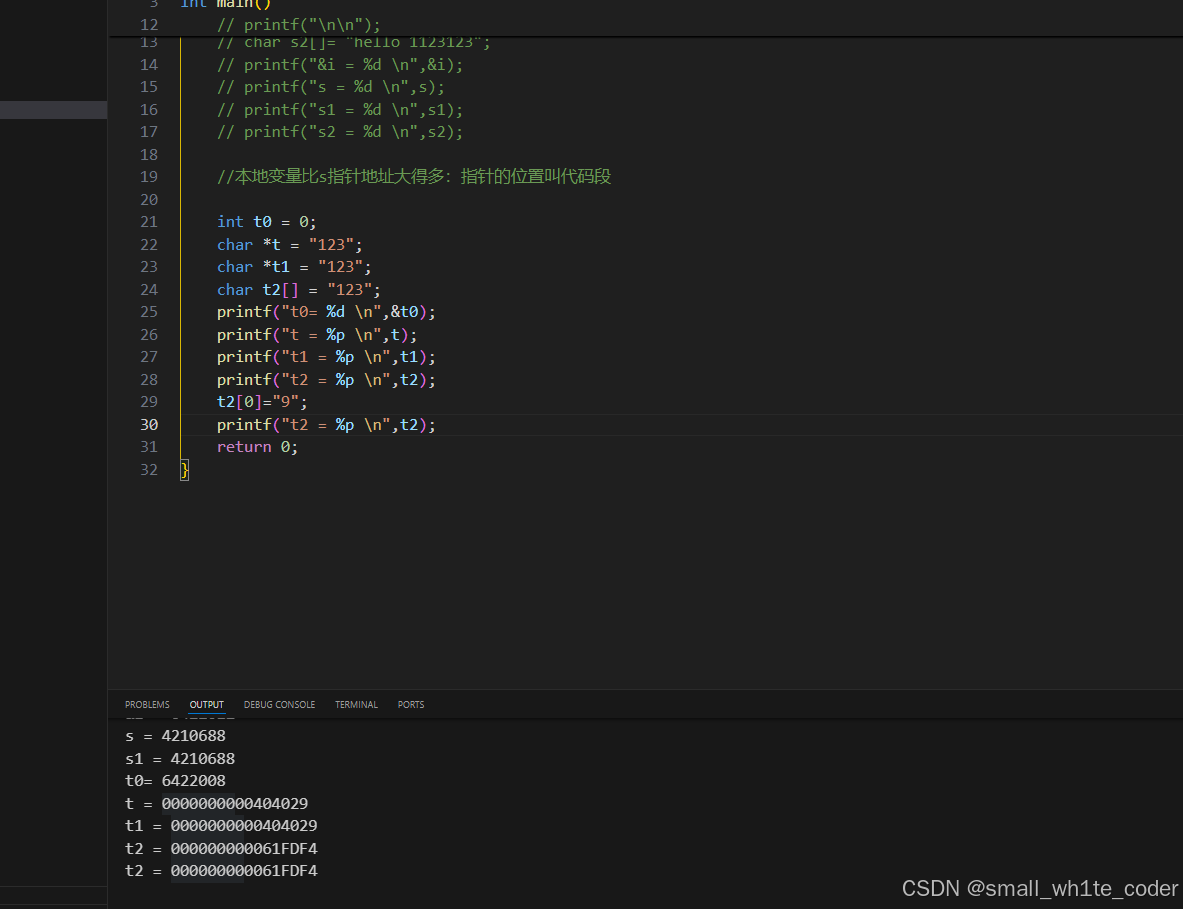Click the closing brace on line 32
The height and width of the screenshot is (909, 1183).
[184, 470]
